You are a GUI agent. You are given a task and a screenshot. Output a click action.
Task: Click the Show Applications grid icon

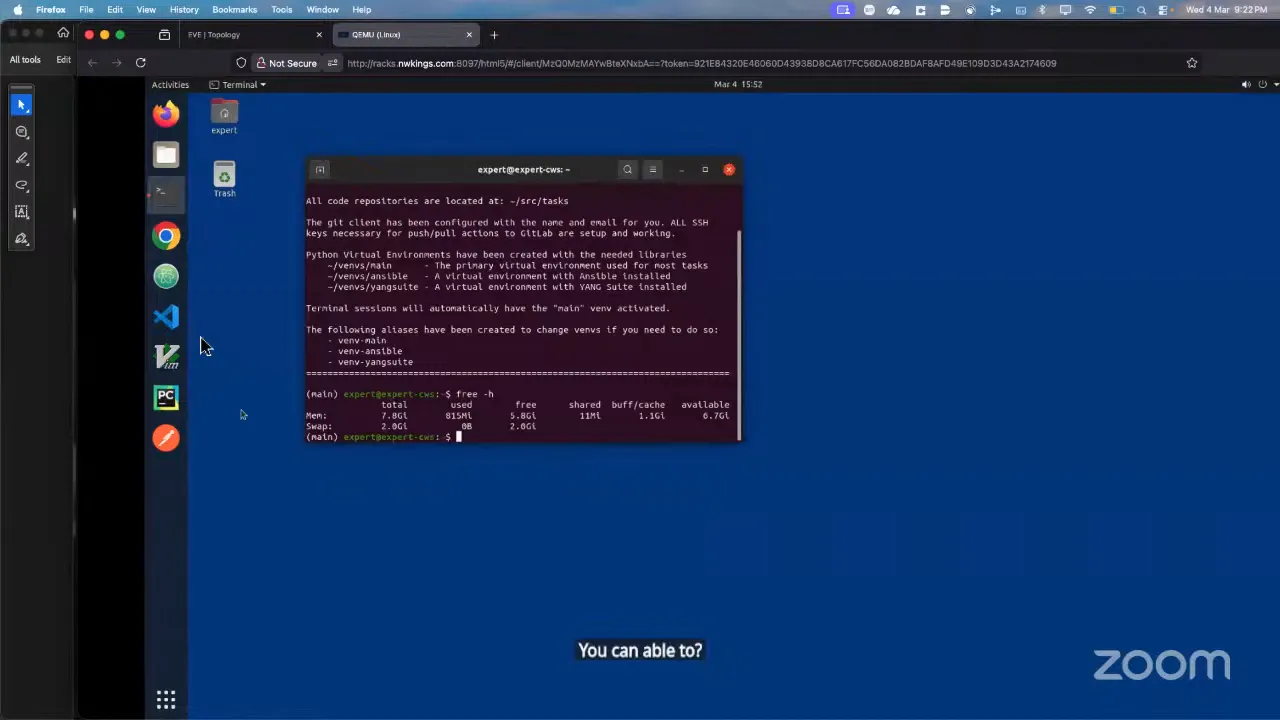click(166, 698)
